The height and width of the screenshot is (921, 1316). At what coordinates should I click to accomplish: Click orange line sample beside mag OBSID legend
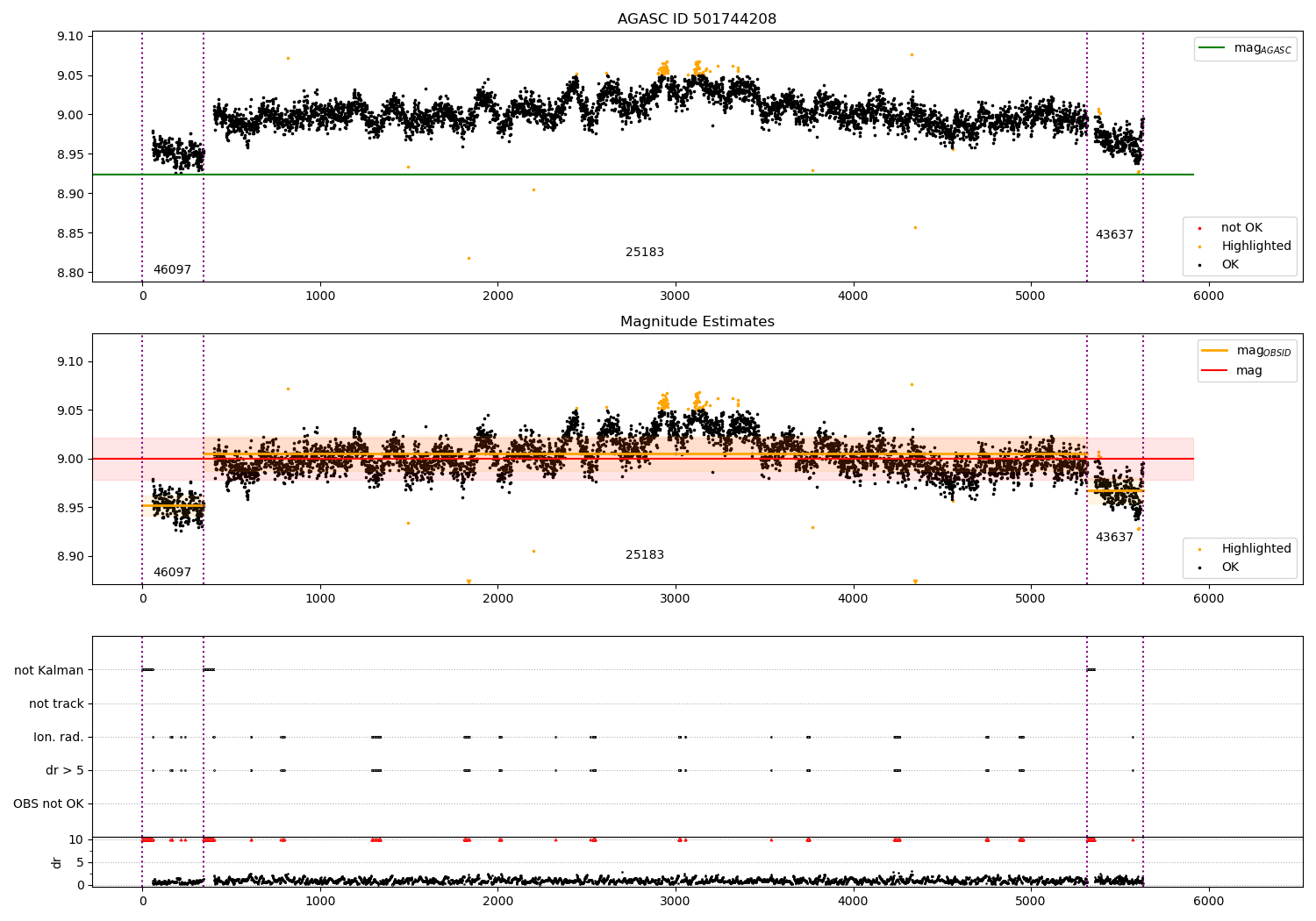(x=1214, y=350)
